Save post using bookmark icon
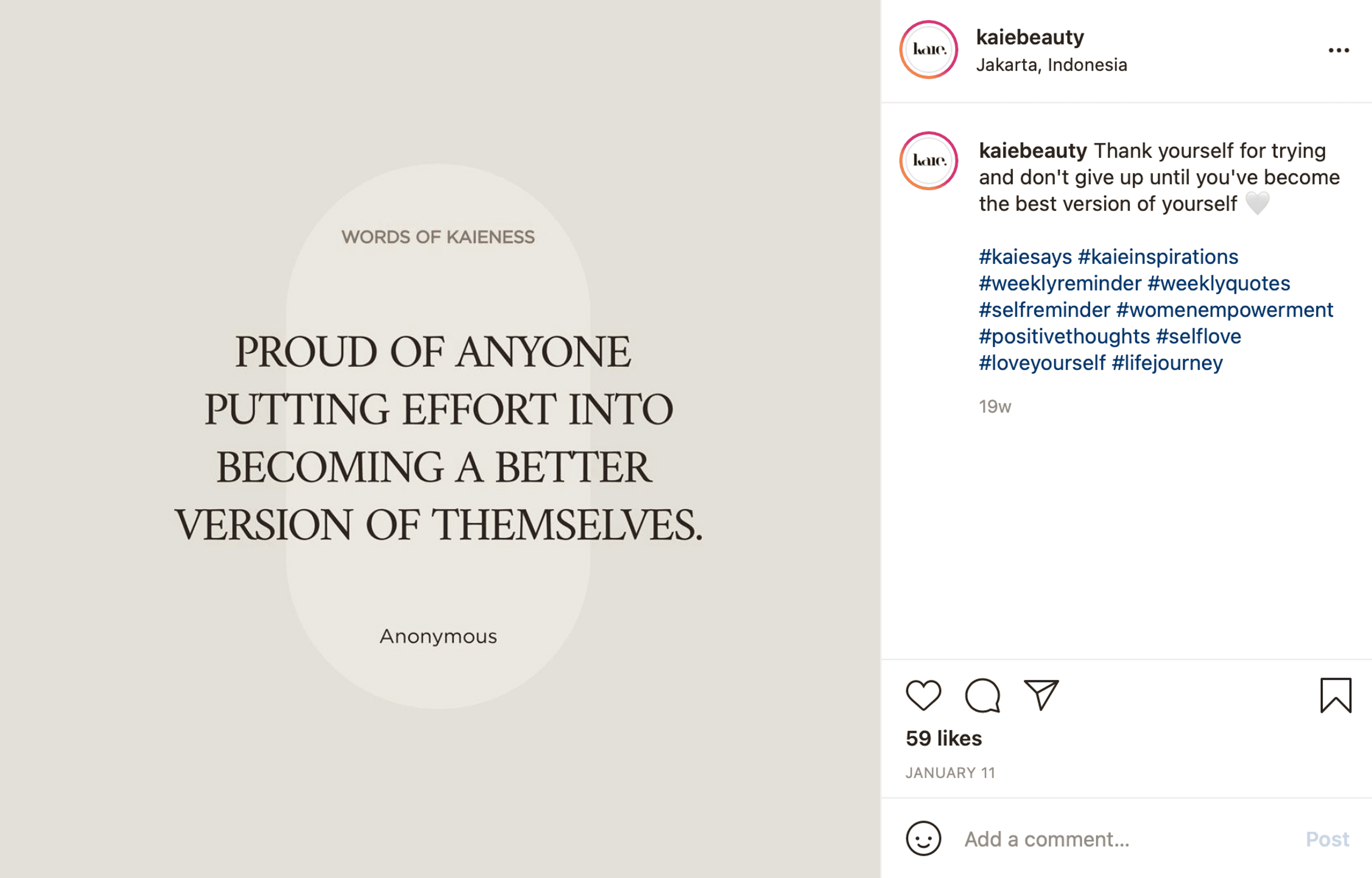The image size is (1372, 878). (1336, 695)
